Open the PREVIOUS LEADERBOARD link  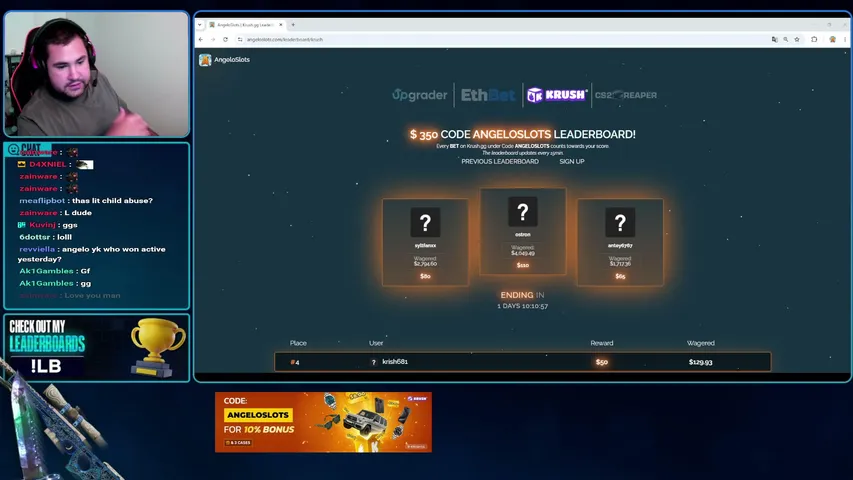(x=500, y=162)
